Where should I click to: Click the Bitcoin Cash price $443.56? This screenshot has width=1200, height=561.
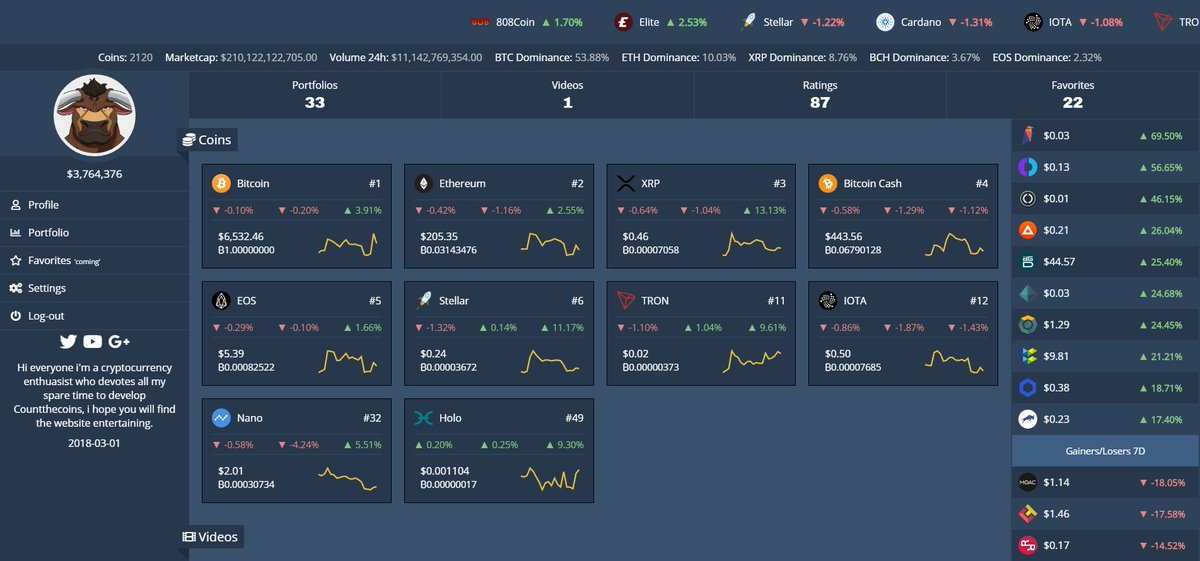click(843, 236)
